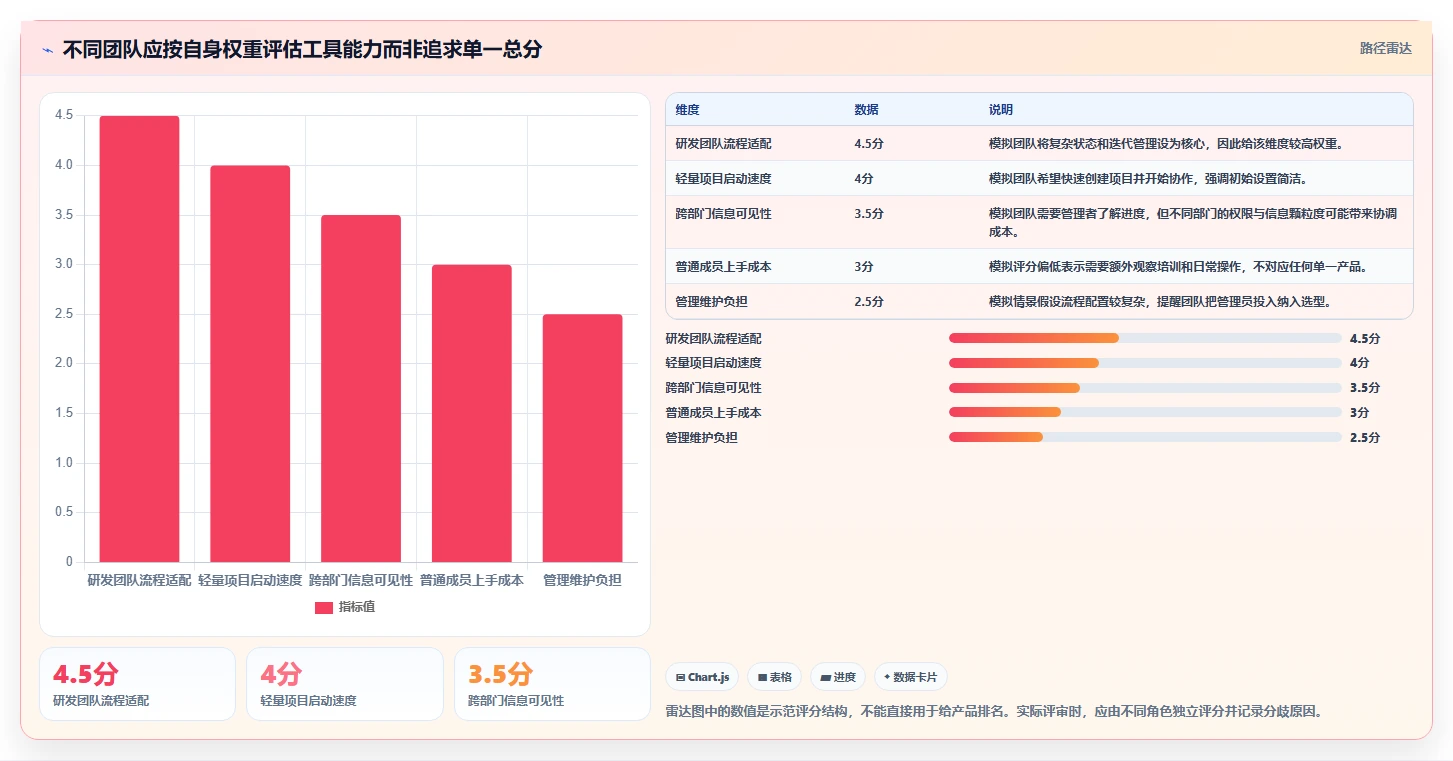Click the footnote starting 雷达图中的数值
Image resolution: width=1453 pixels, height=761 pixels.
[x=994, y=712]
